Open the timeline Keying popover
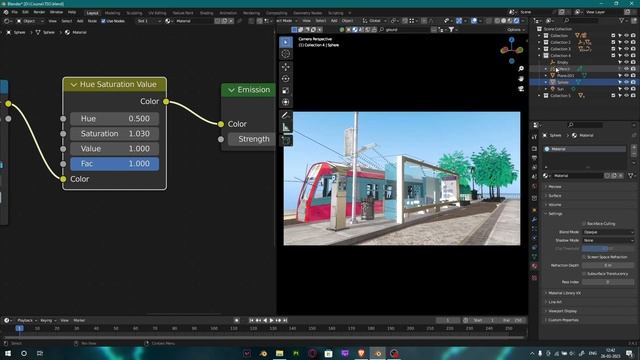 pyautogui.click(x=48, y=320)
